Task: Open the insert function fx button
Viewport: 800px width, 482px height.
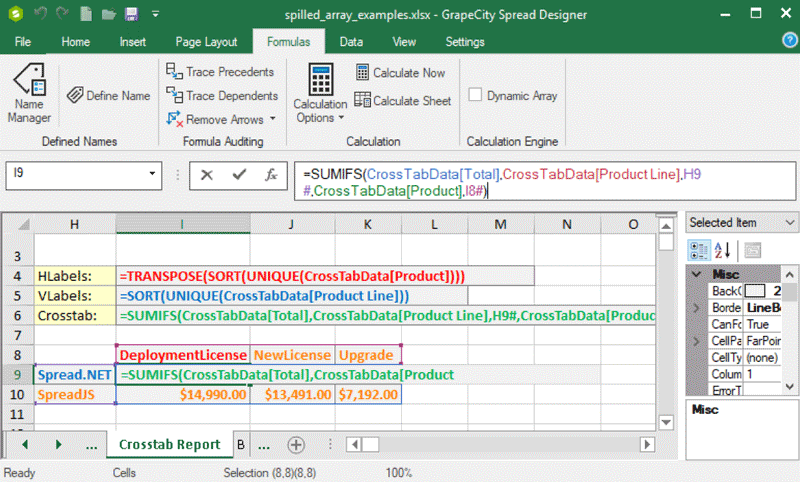Action: (270, 175)
